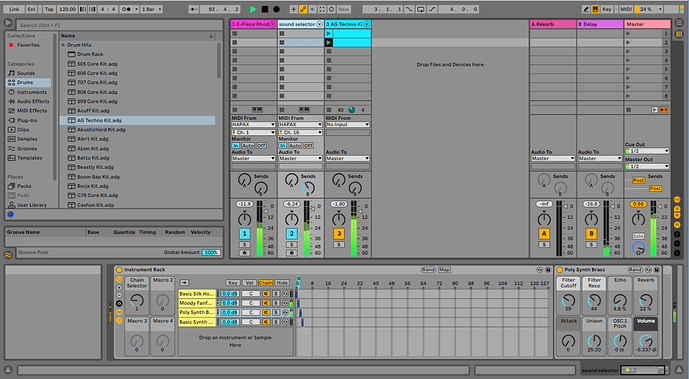689x379 pixels.
Task: Open the sound selector track title dropdown arrow
Action: (x=319, y=24)
